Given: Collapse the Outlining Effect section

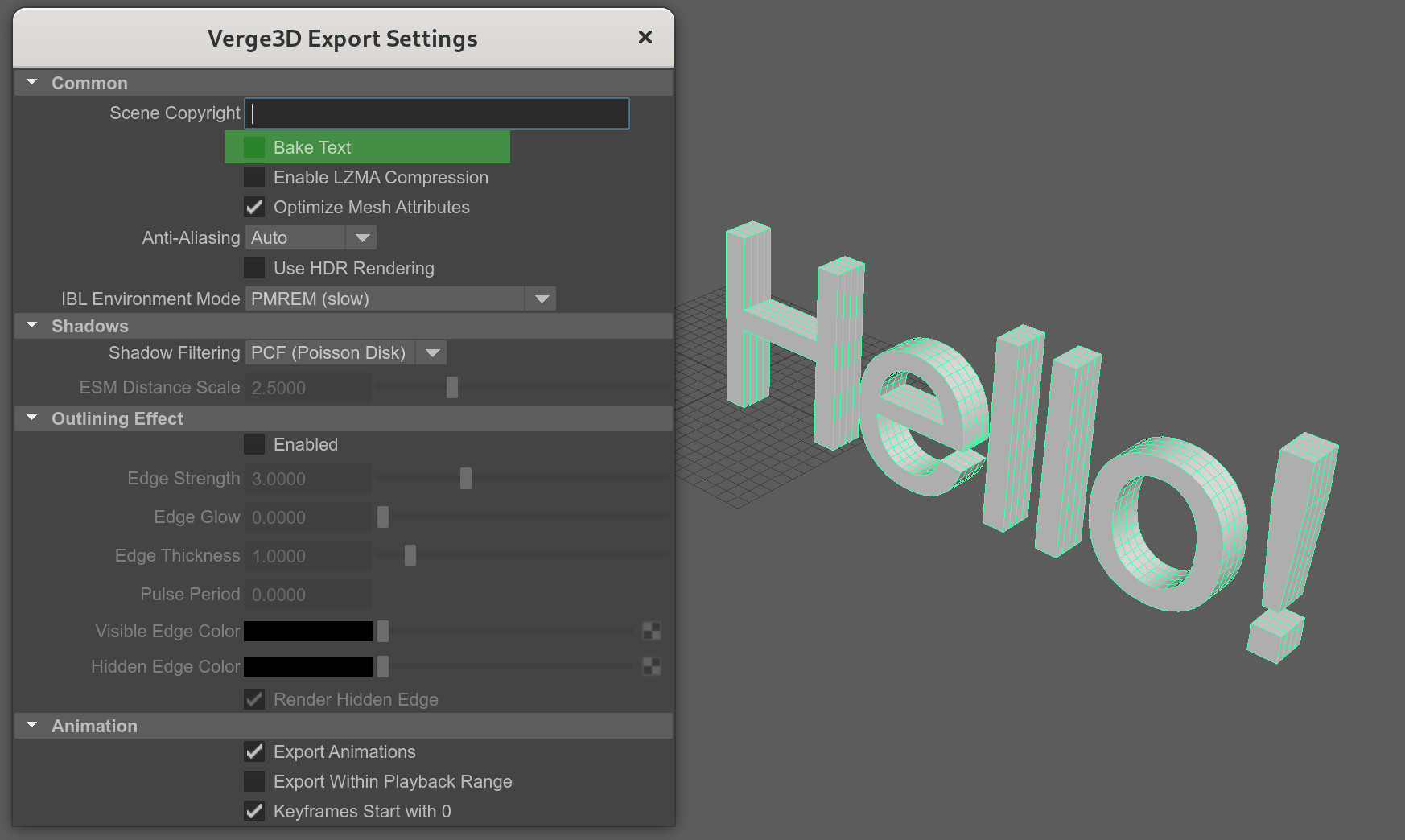Looking at the screenshot, I should point(32,418).
